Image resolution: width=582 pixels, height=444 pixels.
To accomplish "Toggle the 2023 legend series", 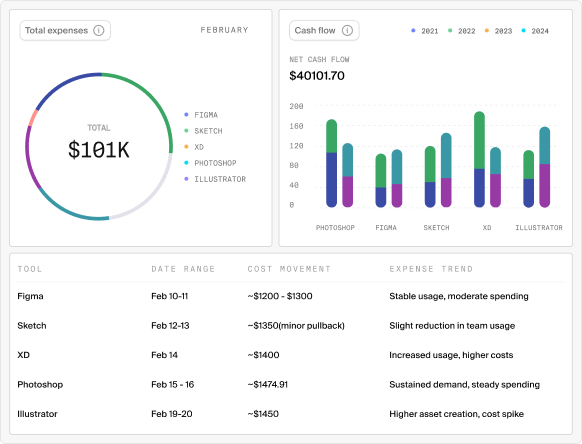I will click(x=498, y=31).
